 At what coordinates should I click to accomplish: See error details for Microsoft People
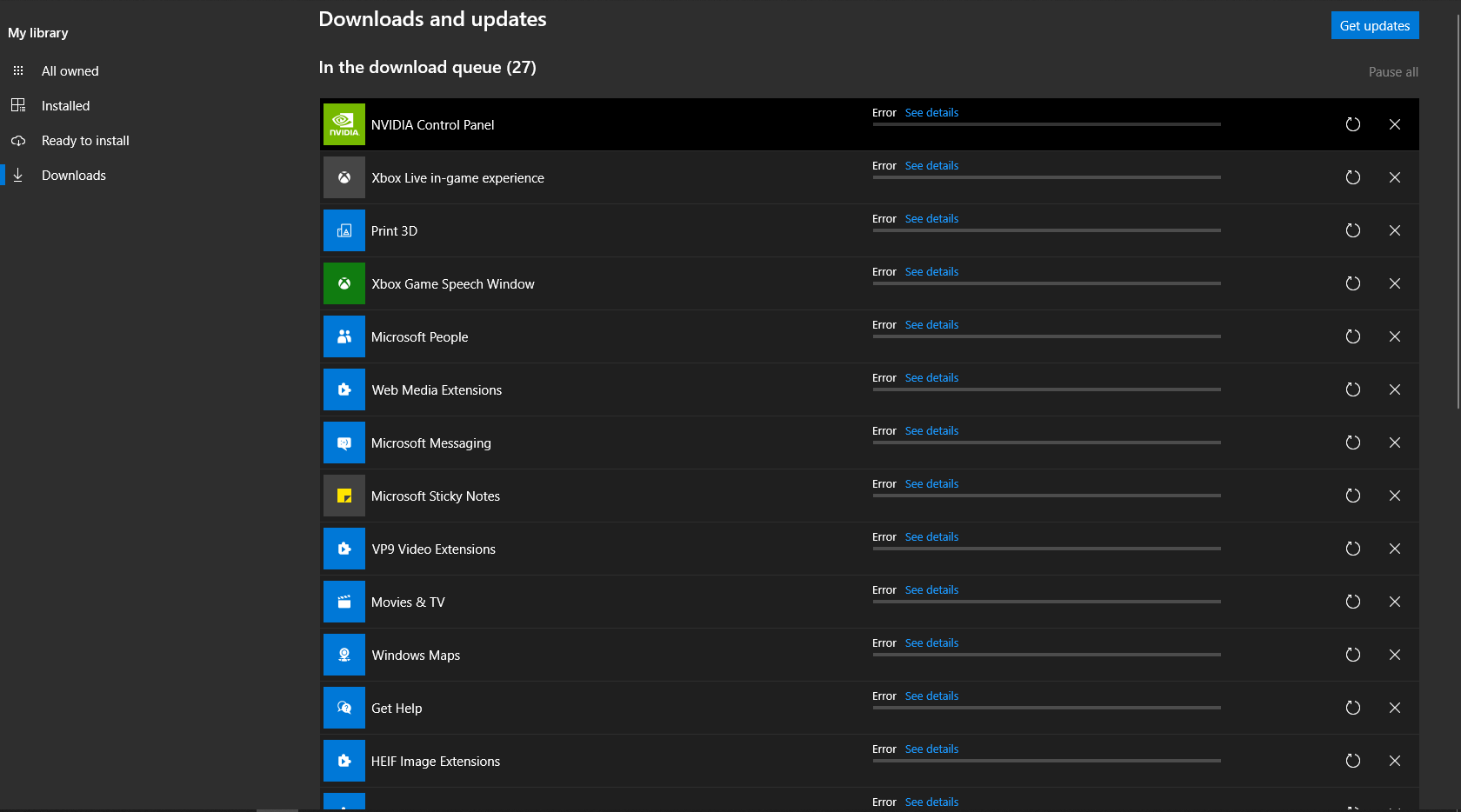(x=931, y=325)
